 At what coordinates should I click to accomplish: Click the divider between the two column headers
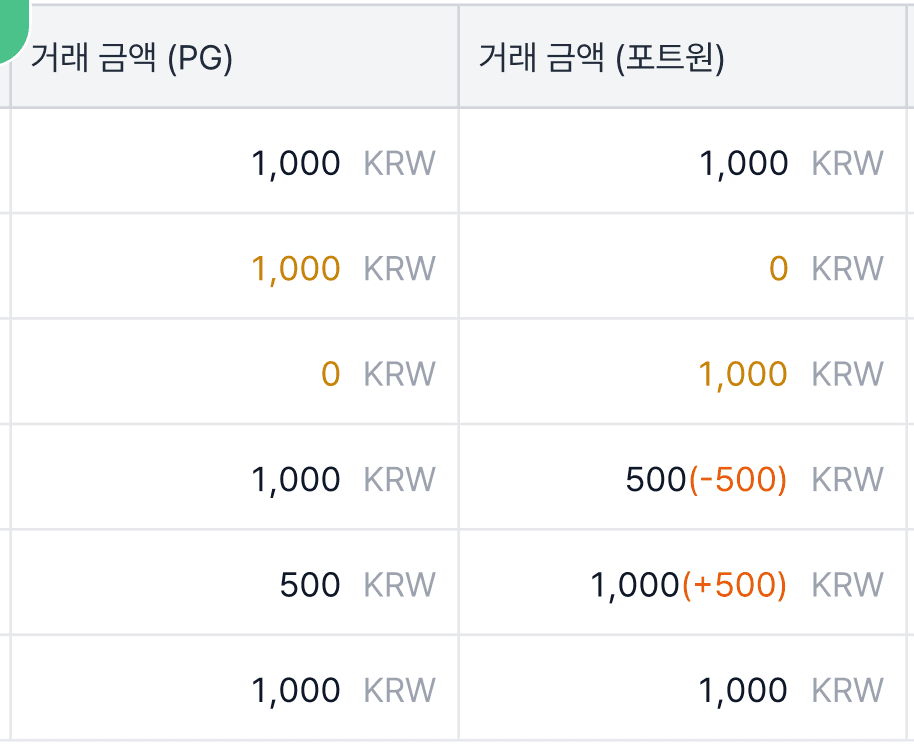pyautogui.click(x=458, y=58)
